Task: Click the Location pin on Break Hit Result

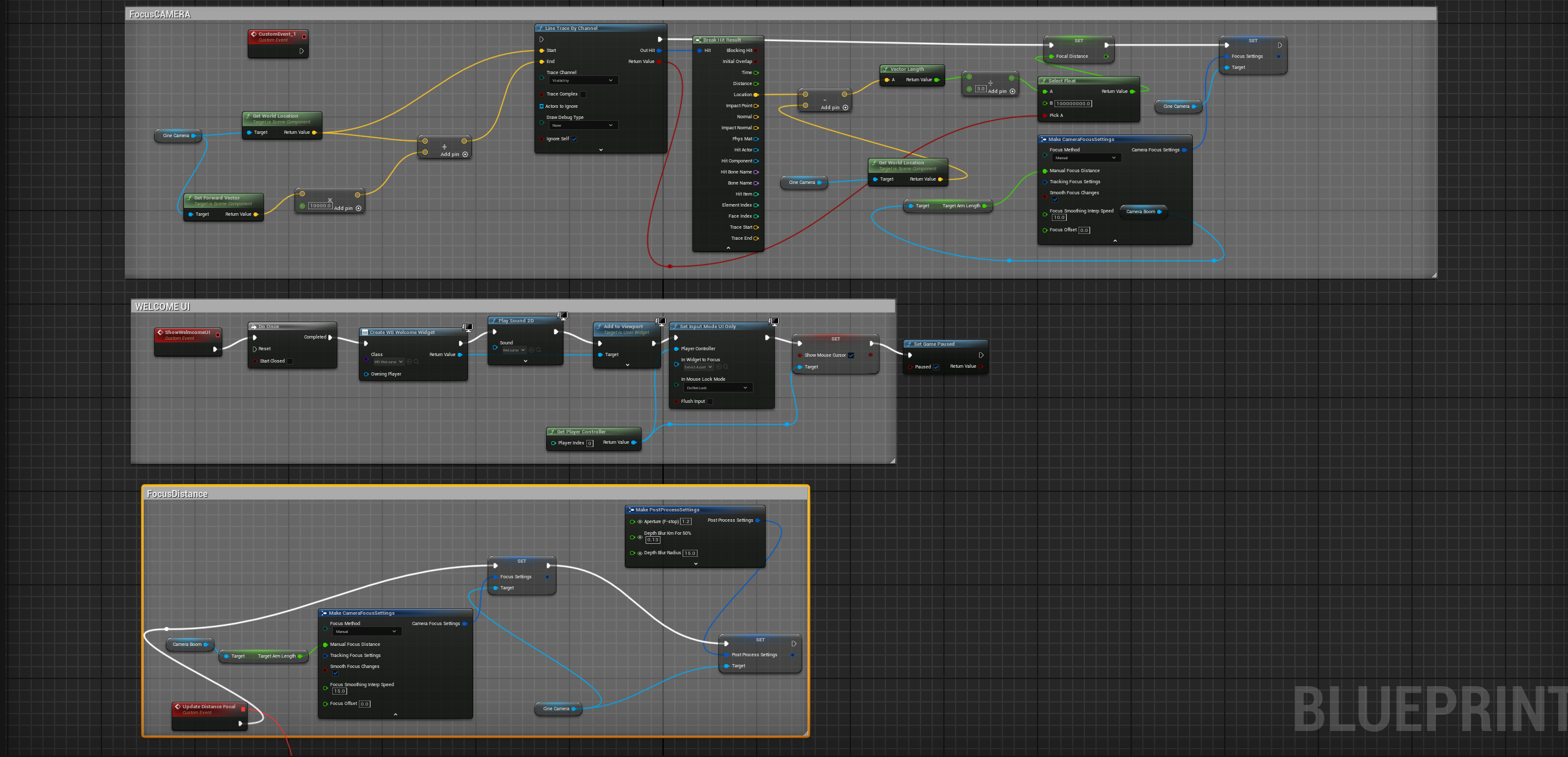Action: (755, 95)
